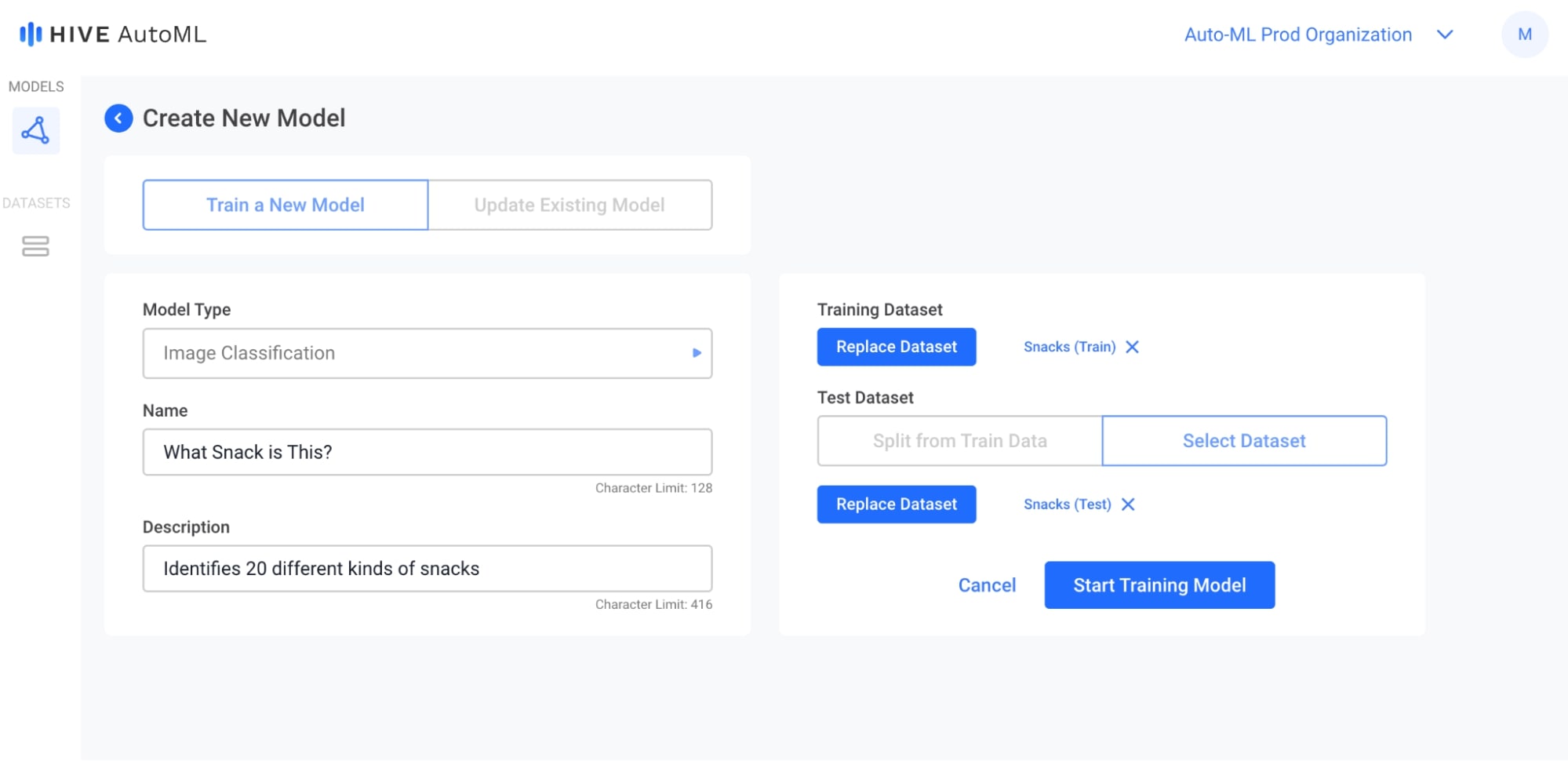Open the Snacks (Train) dataset label
The width and height of the screenshot is (1568, 761).
(1069, 346)
